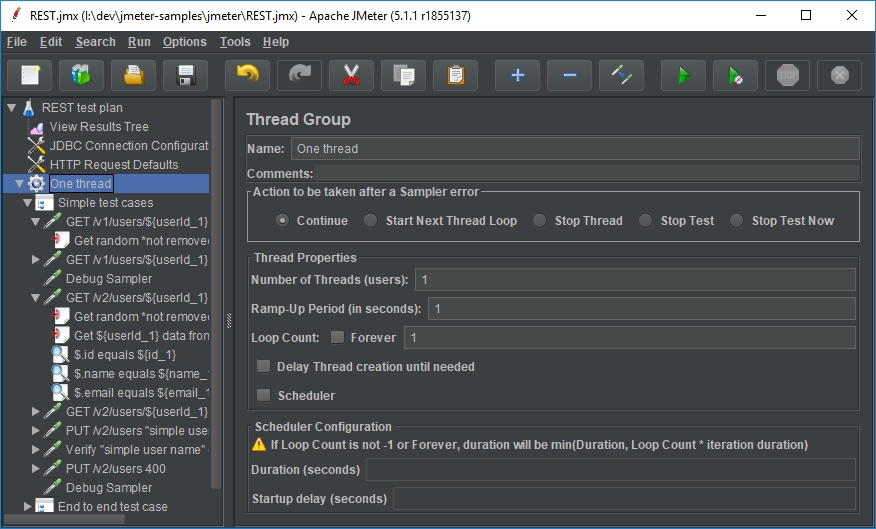This screenshot has width=876, height=529.
Task: Open the Edit menu
Action: [51, 42]
